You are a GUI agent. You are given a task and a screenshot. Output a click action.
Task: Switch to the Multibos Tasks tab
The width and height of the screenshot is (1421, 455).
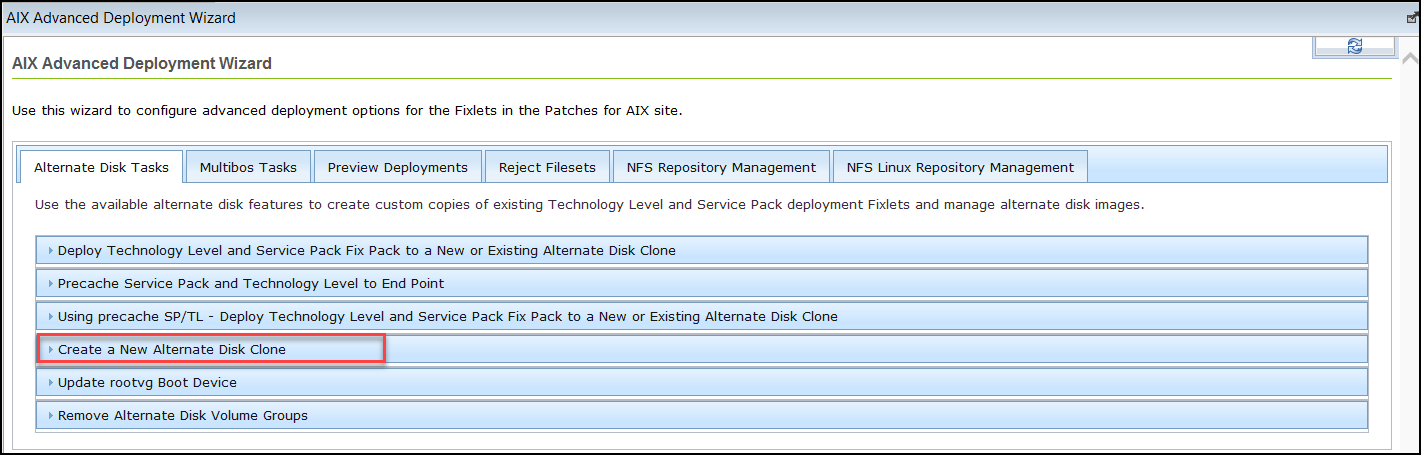tap(248, 167)
